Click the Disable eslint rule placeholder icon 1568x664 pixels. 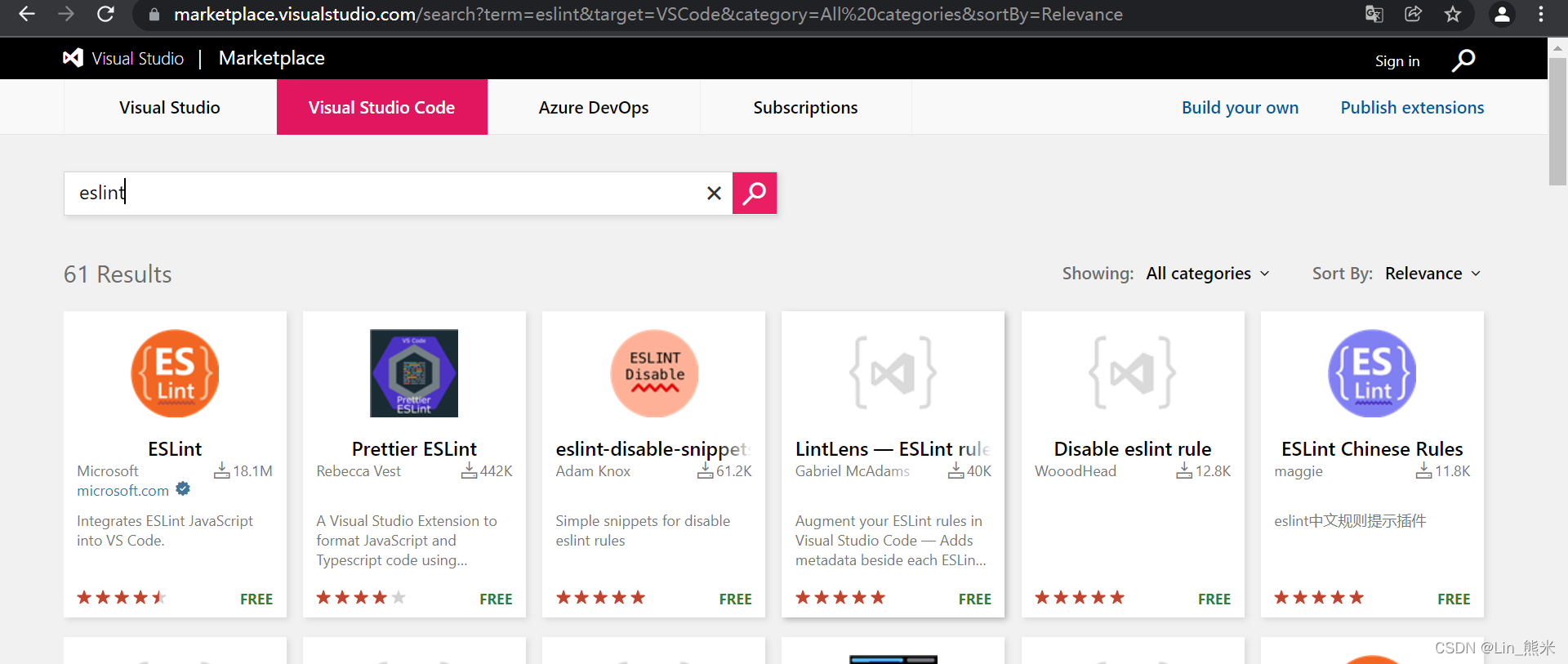point(1132,373)
